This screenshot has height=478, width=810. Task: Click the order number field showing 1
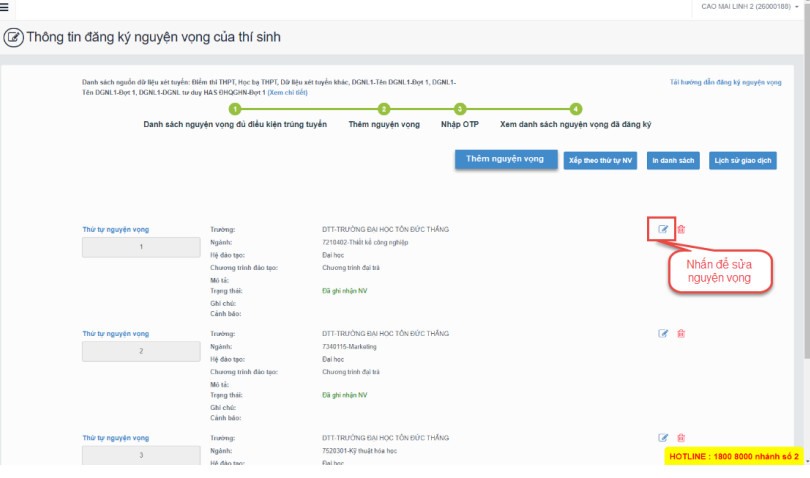pyautogui.click(x=142, y=247)
